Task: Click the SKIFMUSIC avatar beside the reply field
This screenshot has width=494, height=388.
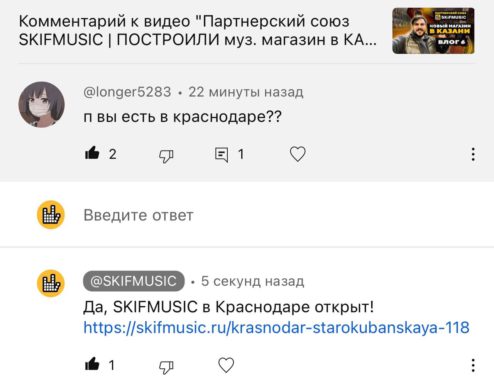Action: [51, 214]
